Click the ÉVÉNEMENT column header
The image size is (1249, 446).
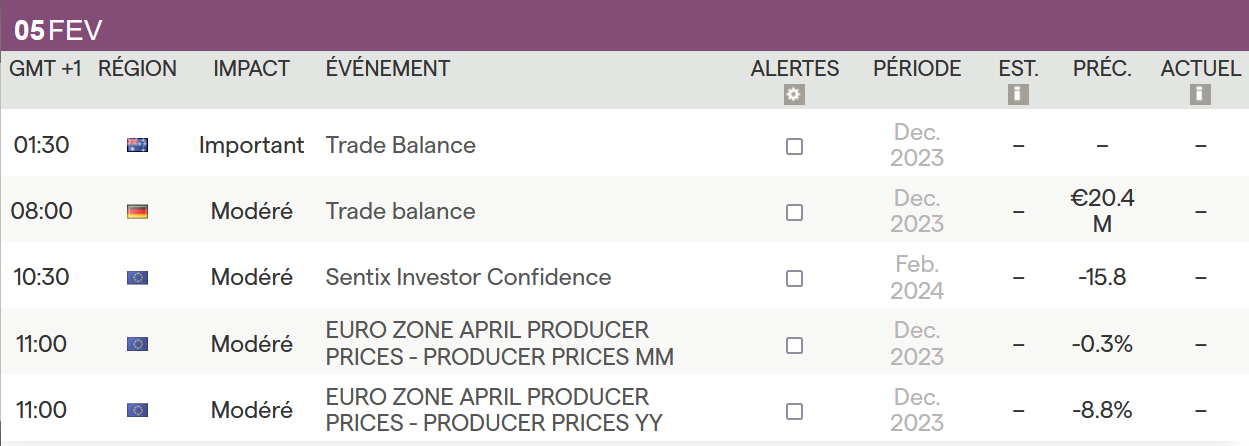[x=388, y=68]
